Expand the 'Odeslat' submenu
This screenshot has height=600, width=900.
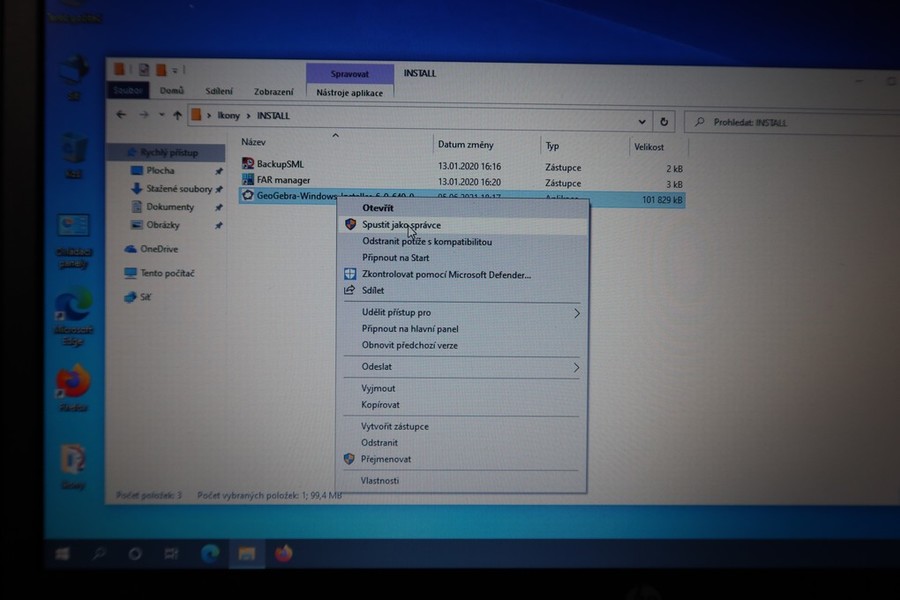click(x=463, y=367)
